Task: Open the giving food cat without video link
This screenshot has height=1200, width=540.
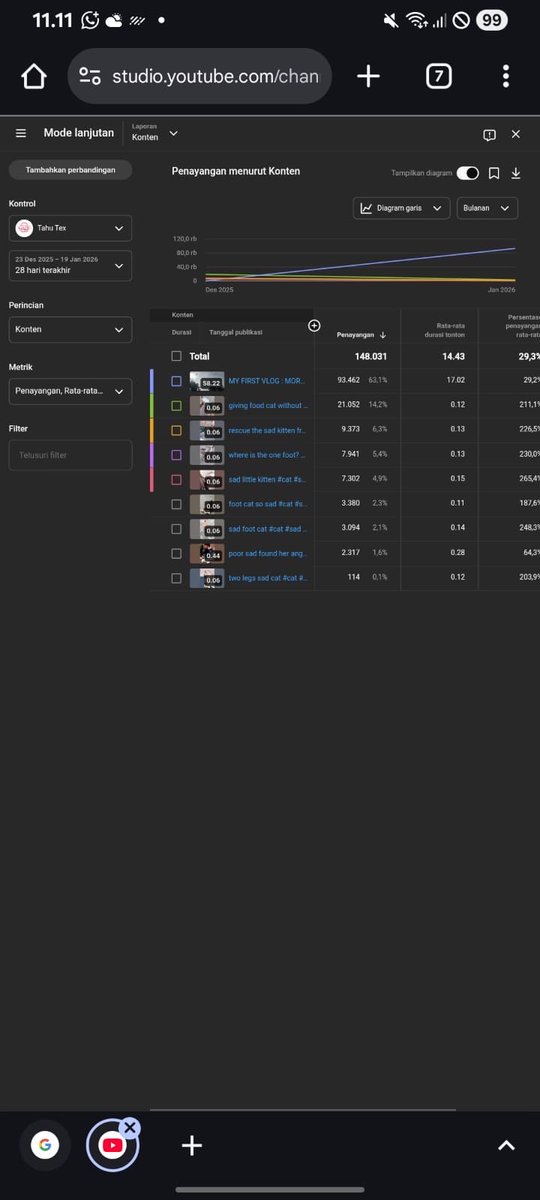Action: point(268,406)
